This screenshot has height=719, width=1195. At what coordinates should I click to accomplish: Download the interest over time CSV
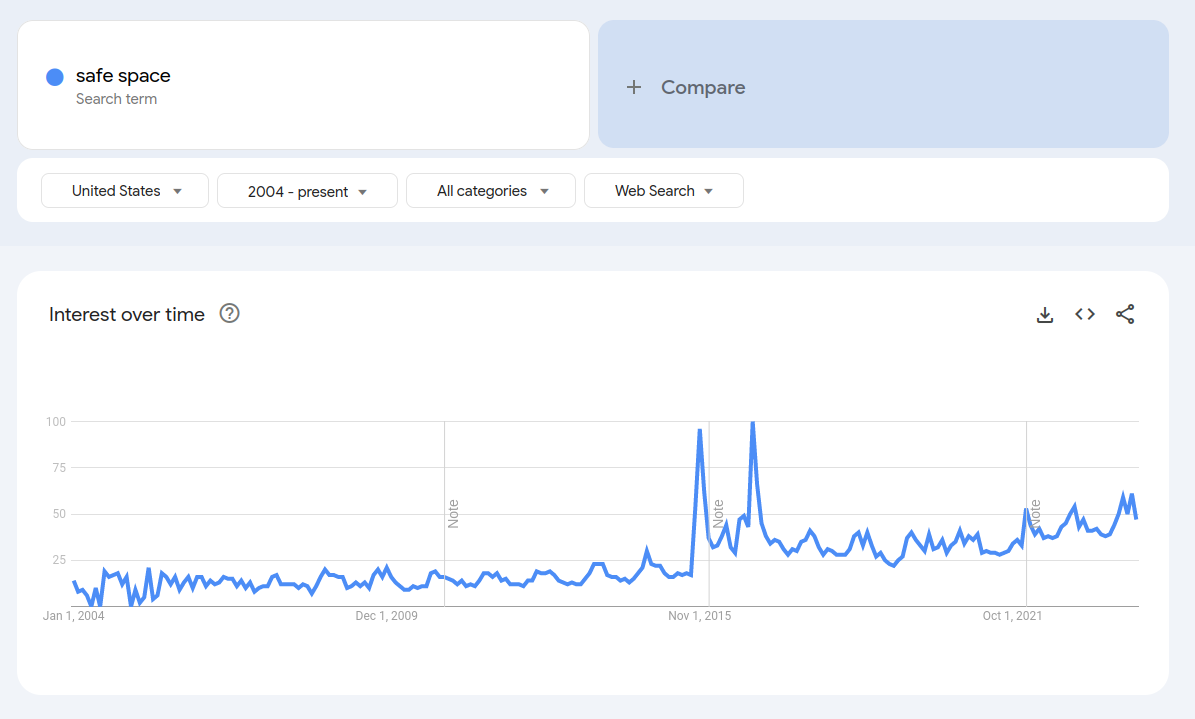(x=1045, y=314)
